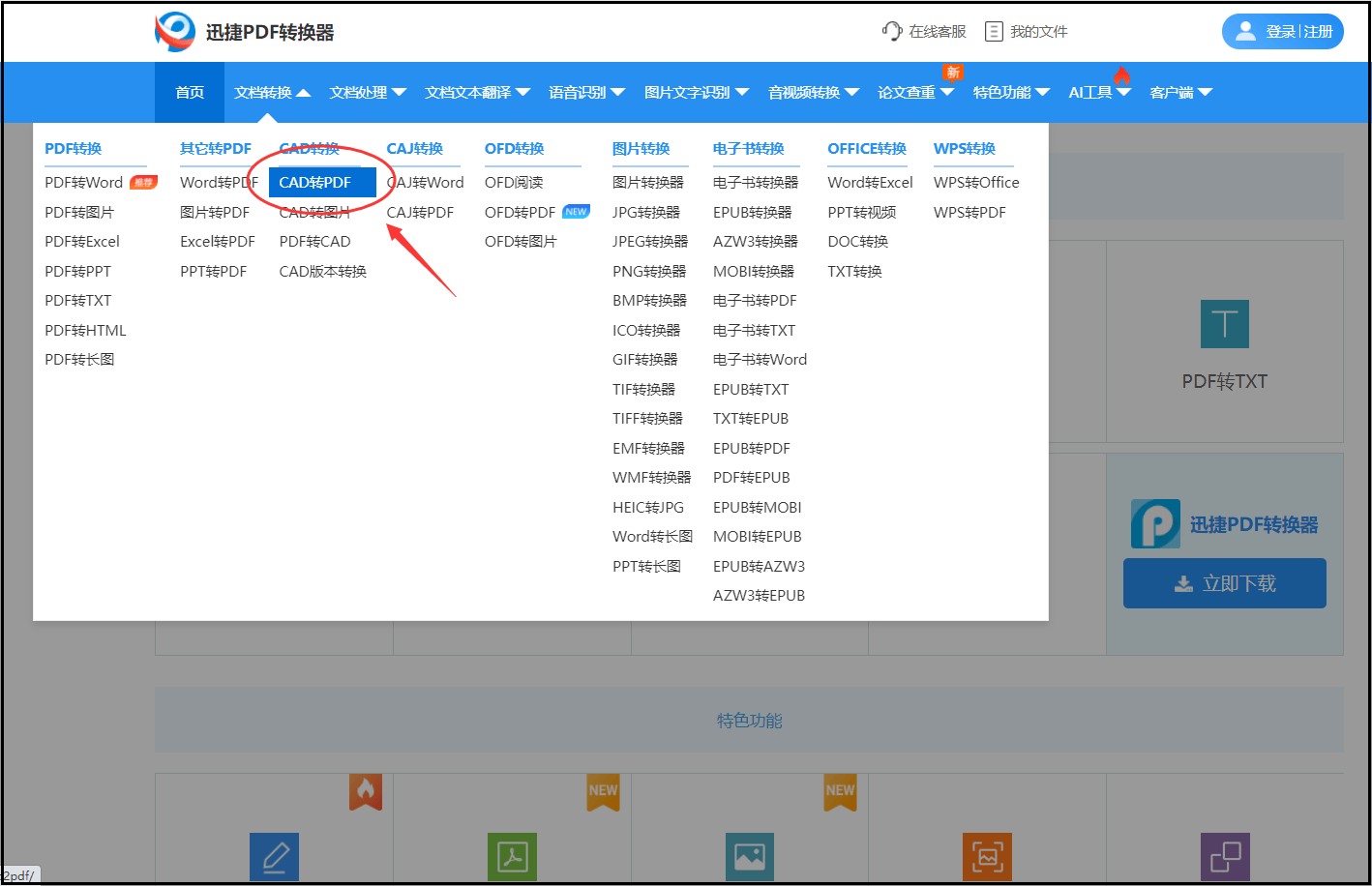Choose JPG转换器 from the menu

(646, 212)
